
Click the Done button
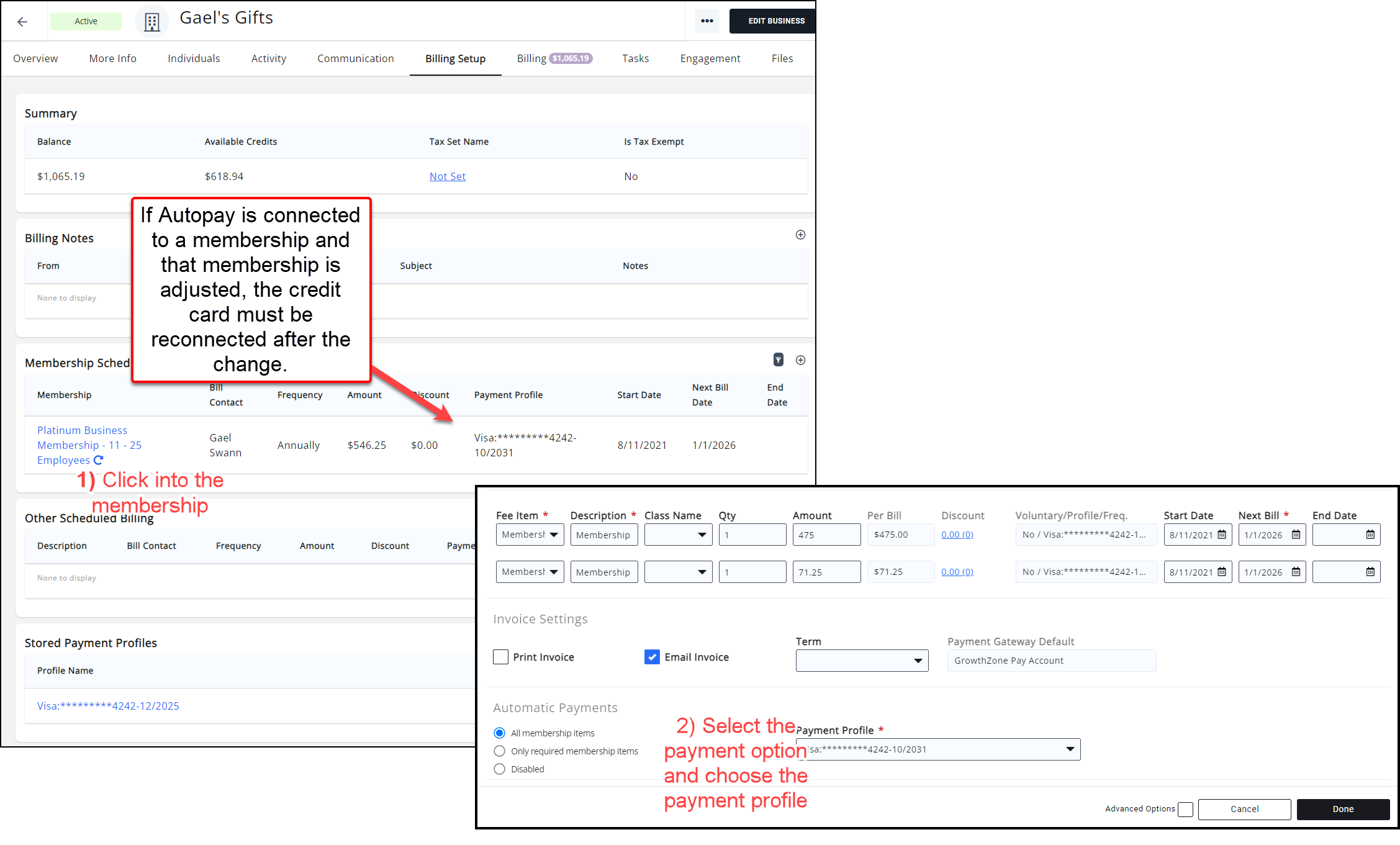(1342, 809)
